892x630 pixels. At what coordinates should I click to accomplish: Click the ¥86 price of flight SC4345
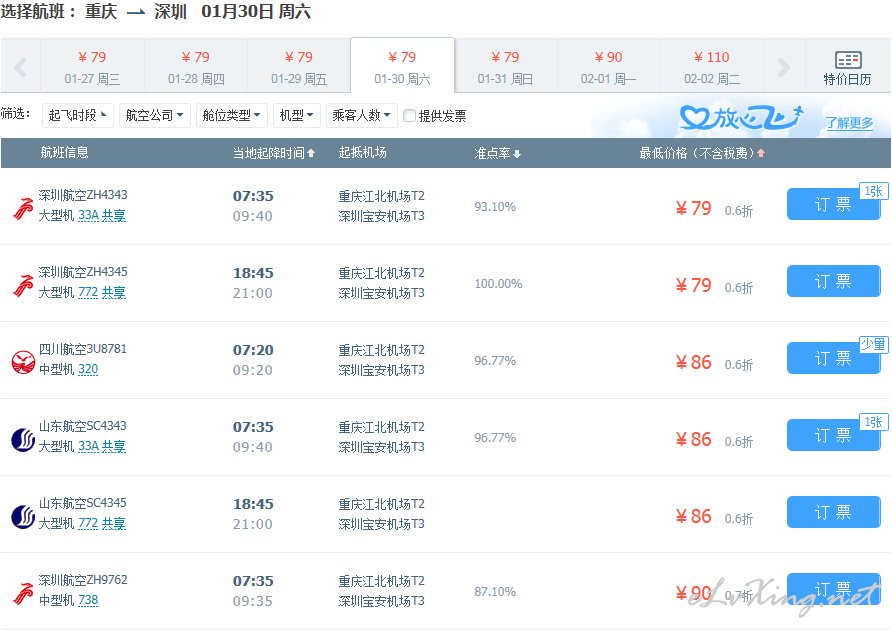pos(693,516)
